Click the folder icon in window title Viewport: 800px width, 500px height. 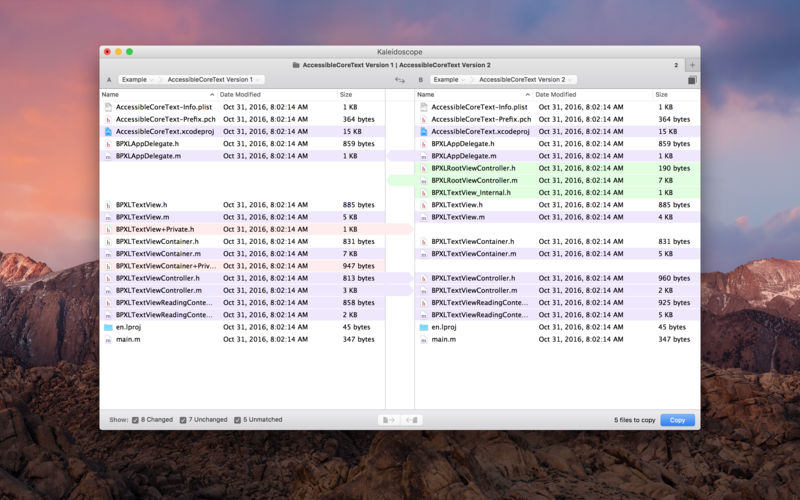pyautogui.click(x=296, y=65)
